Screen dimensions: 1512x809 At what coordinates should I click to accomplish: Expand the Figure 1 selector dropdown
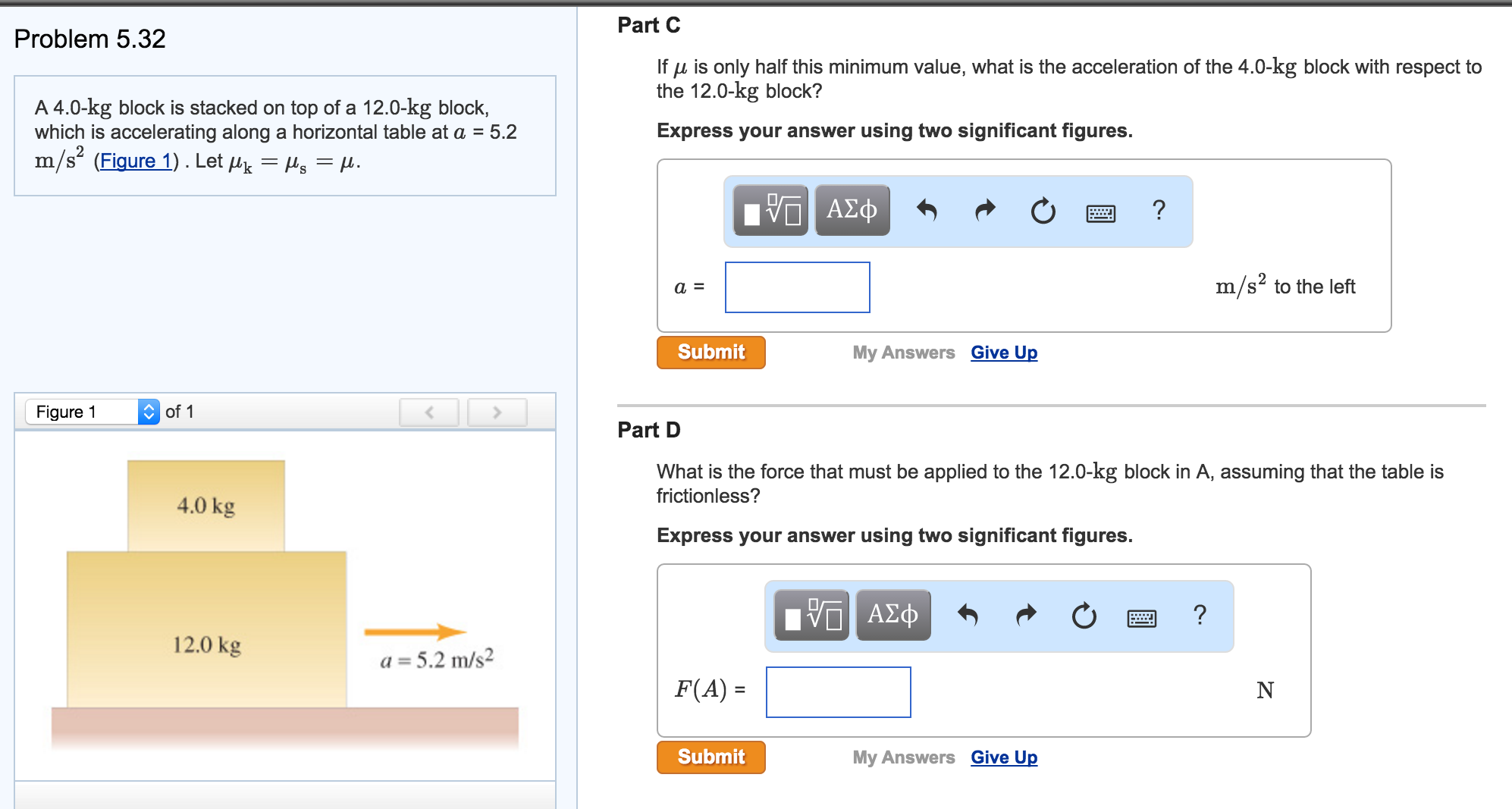[x=149, y=412]
